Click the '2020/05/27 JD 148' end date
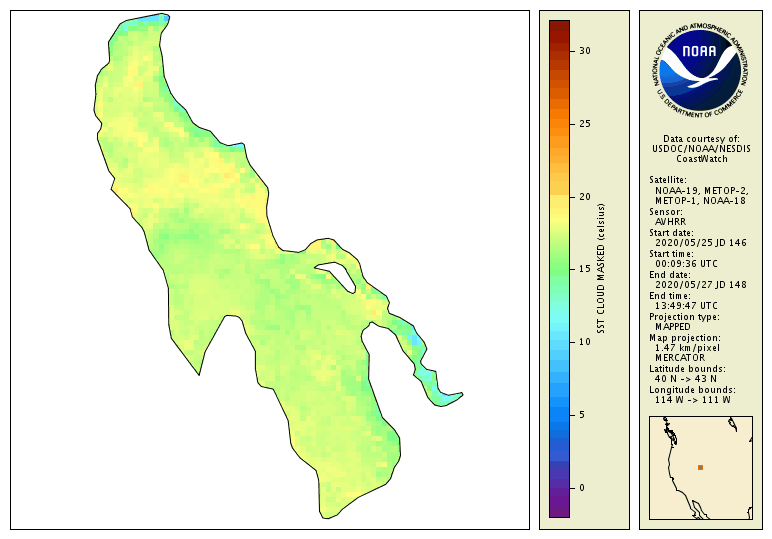This screenshot has height=539, width=772. (701, 285)
